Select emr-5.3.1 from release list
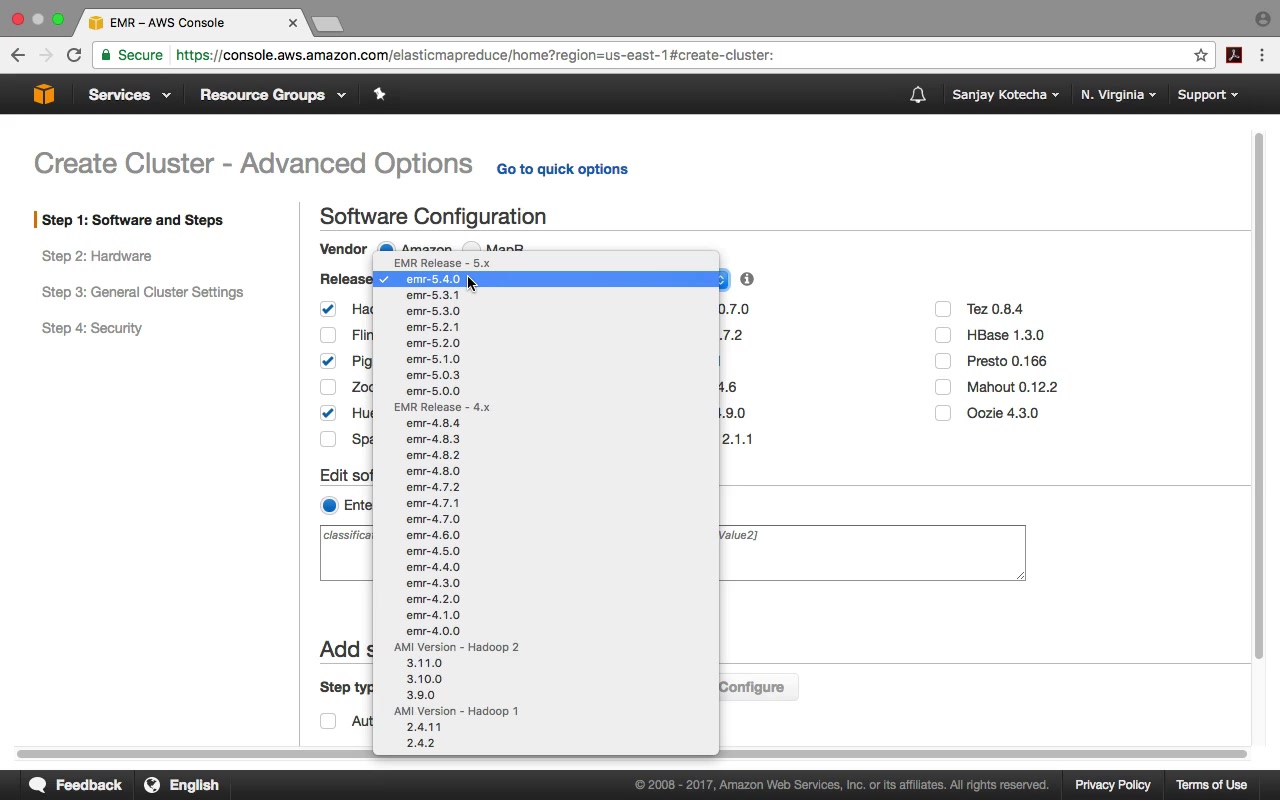 (x=433, y=295)
